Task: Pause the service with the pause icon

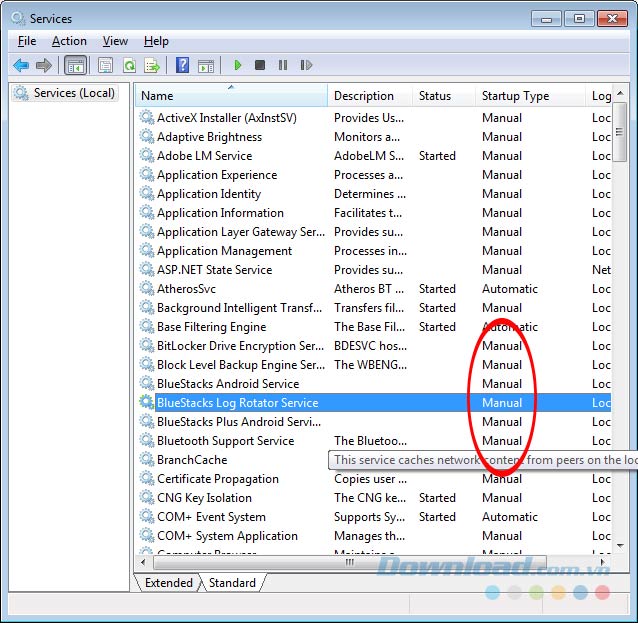Action: tap(283, 66)
